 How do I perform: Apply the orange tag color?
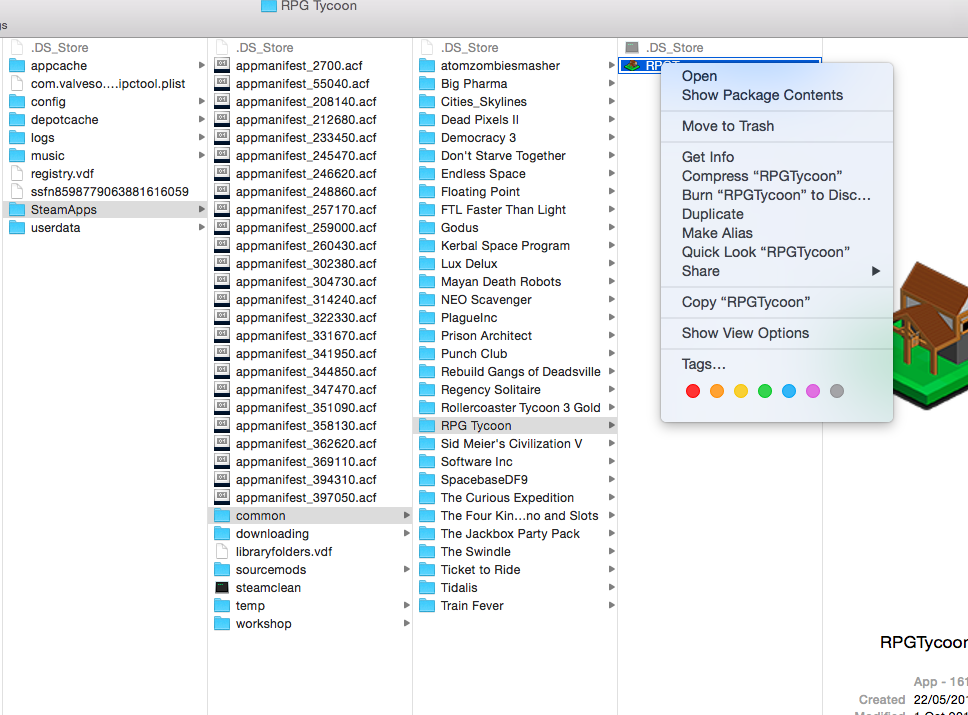[x=717, y=391]
